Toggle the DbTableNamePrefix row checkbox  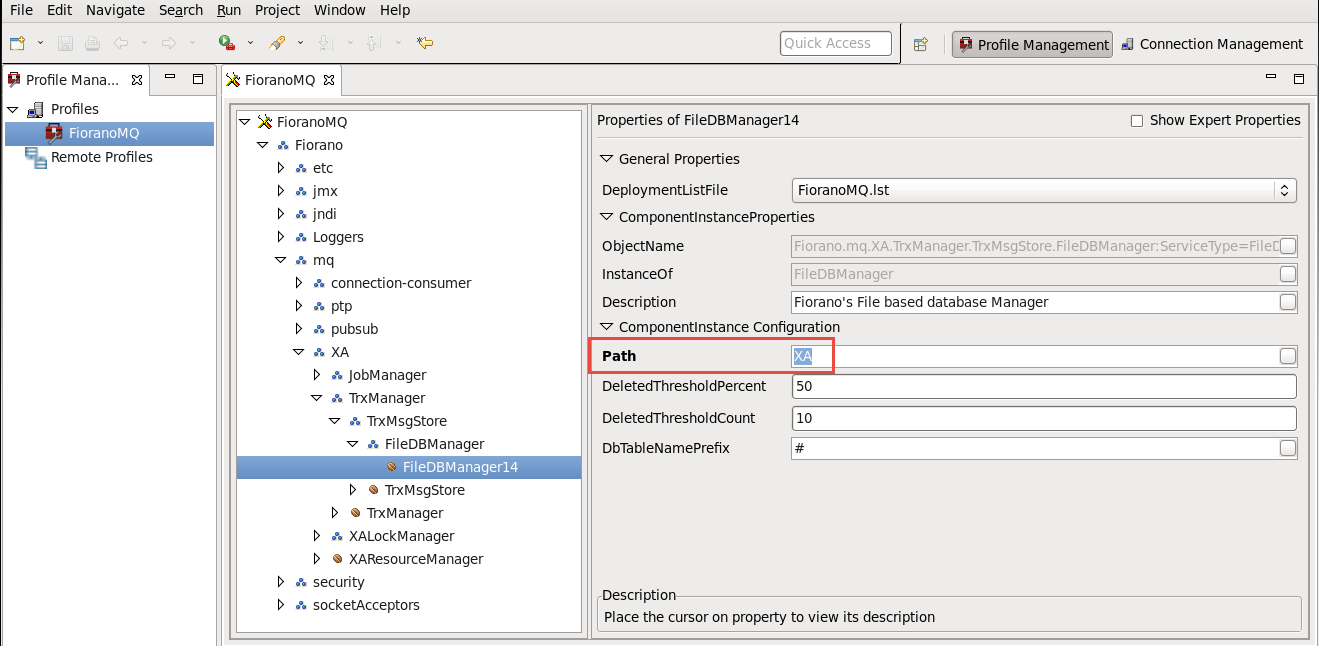click(x=1288, y=448)
